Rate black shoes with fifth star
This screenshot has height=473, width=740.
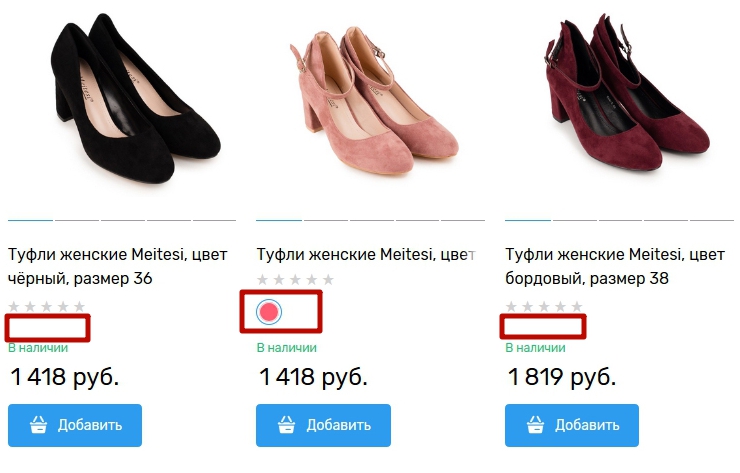[80, 306]
